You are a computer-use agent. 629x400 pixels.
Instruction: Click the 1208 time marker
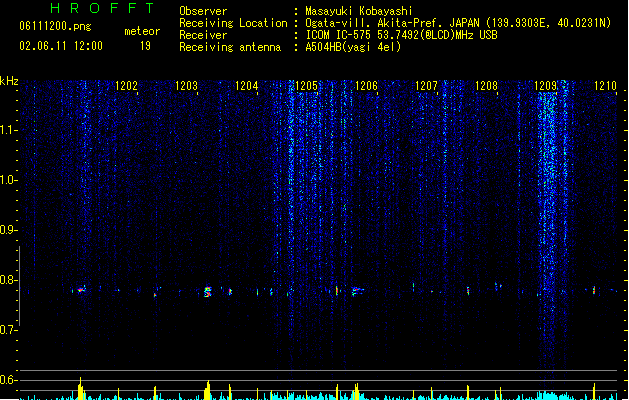click(x=486, y=86)
